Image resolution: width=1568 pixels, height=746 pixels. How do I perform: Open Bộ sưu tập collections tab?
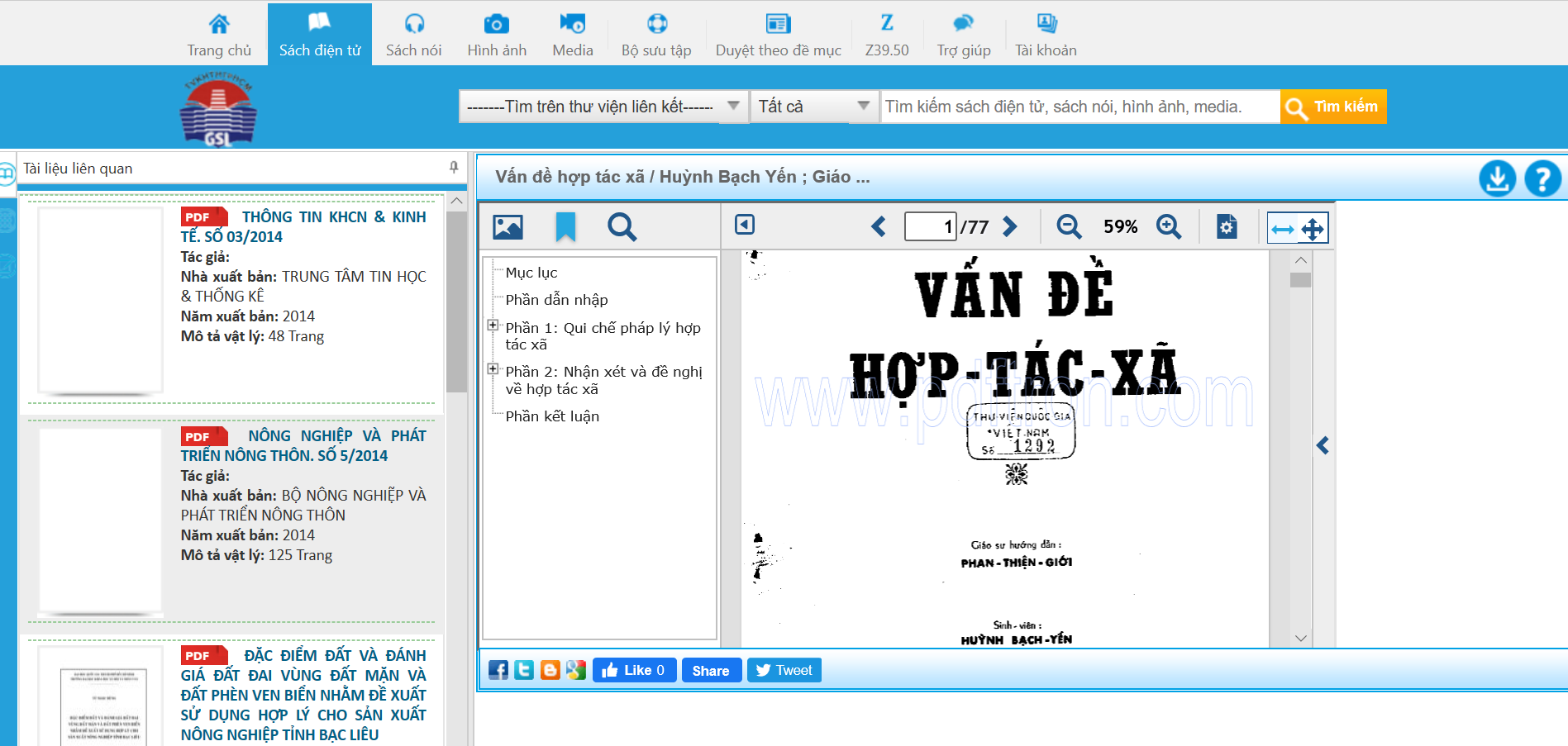(656, 36)
